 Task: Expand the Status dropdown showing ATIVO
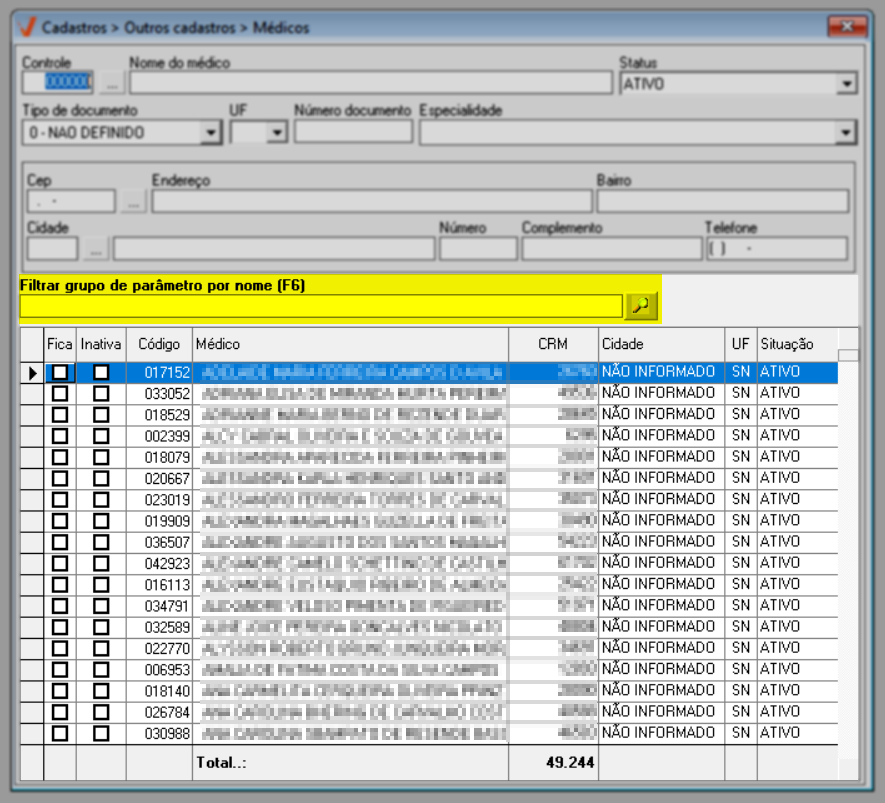(x=847, y=85)
